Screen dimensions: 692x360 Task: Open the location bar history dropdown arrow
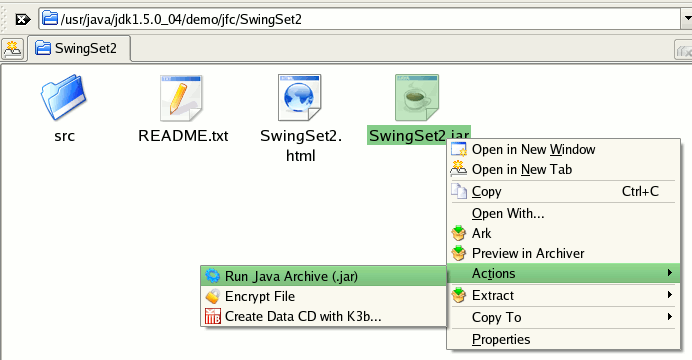[687, 19]
